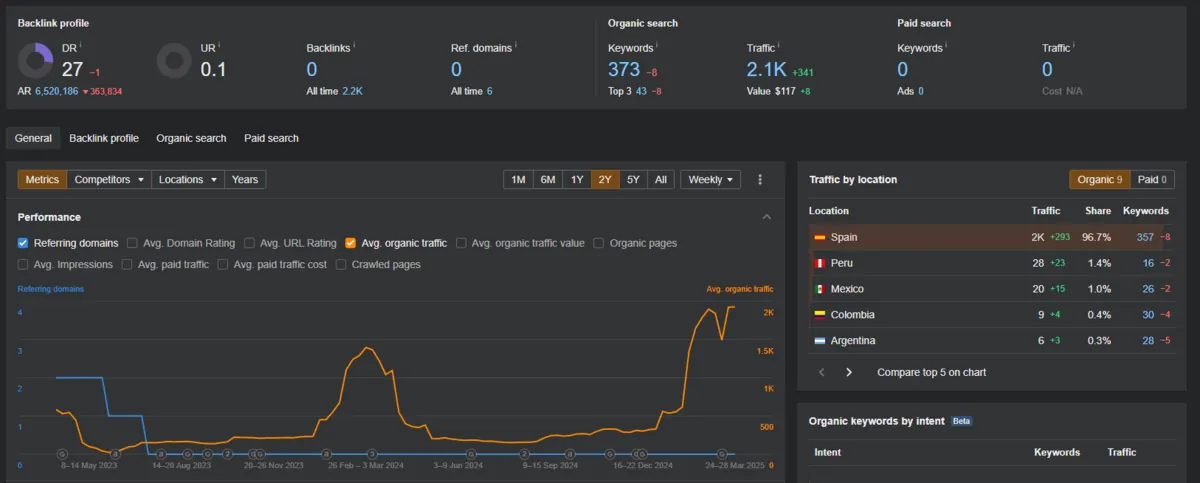Enable Avg. paid traffic cost checkbox
This screenshot has width=1200, height=483.
(223, 265)
